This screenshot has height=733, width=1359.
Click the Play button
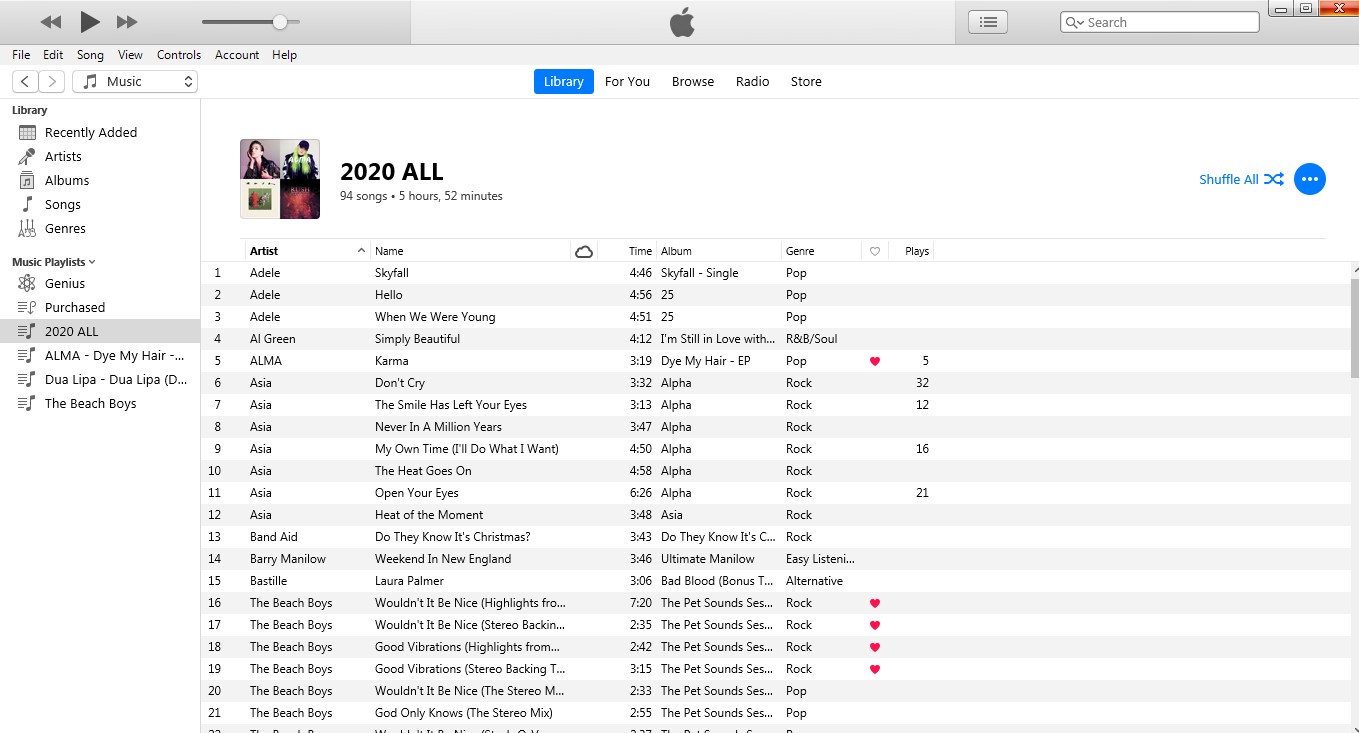point(90,21)
